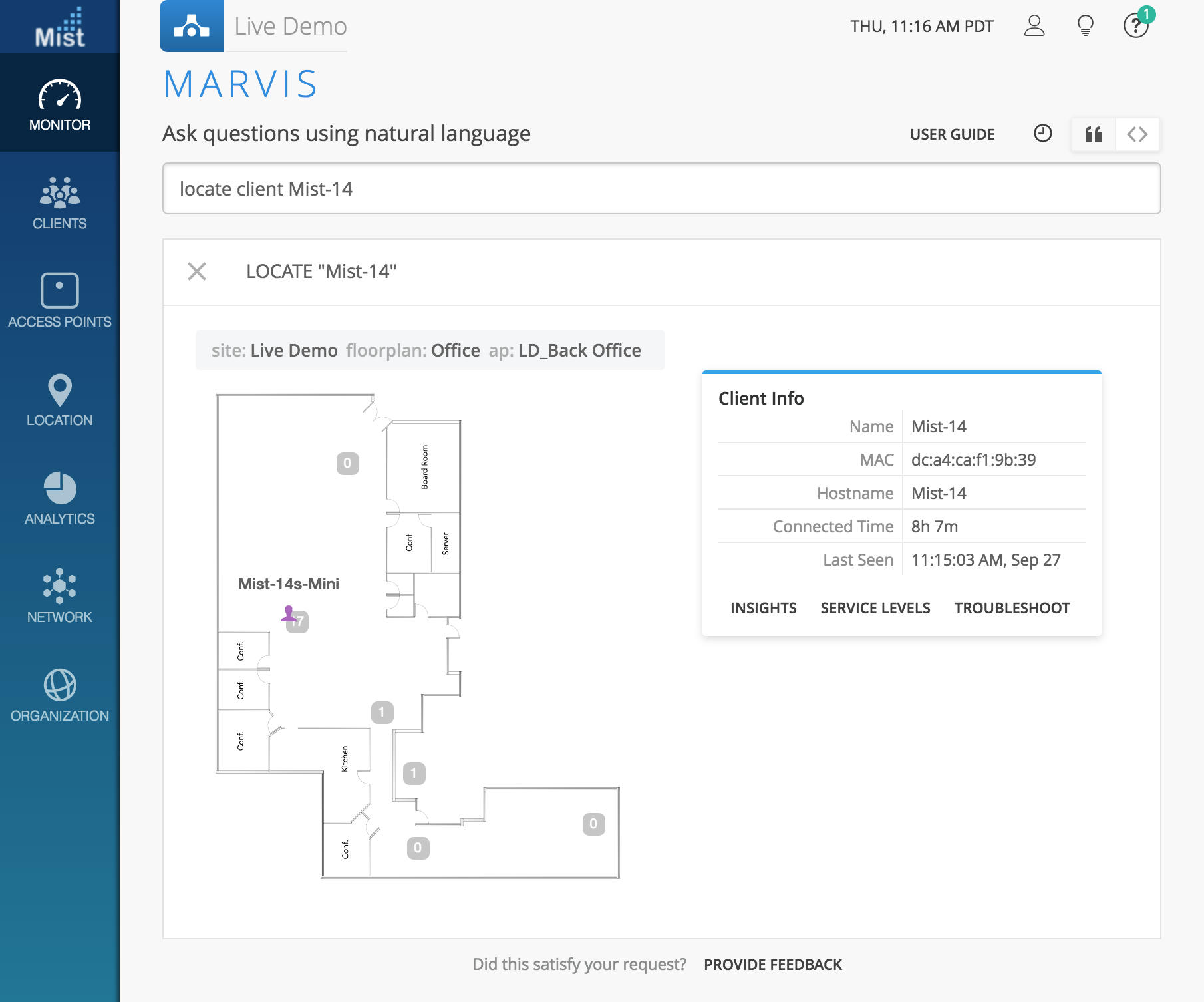
Task: Navigate to Analytics in sidebar
Action: pyautogui.click(x=60, y=498)
